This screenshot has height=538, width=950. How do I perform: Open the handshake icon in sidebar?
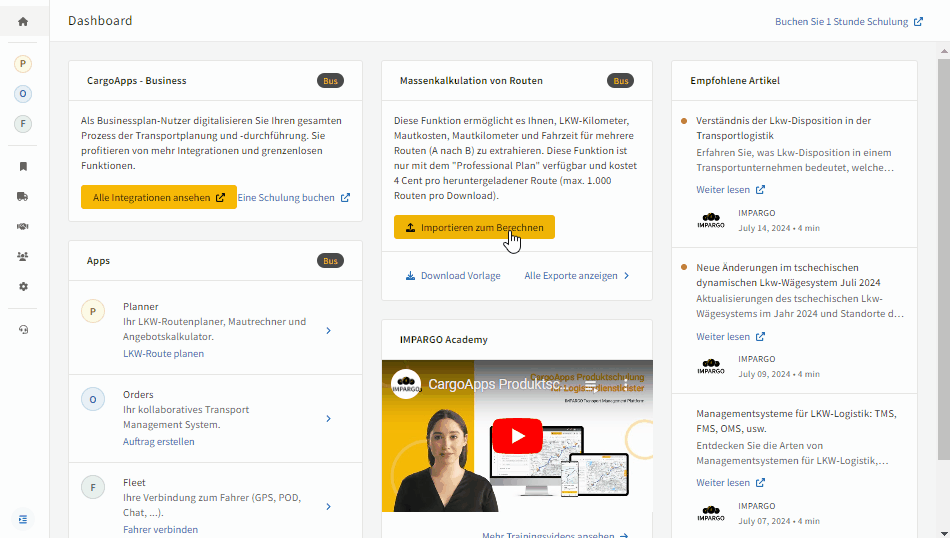[23, 226]
